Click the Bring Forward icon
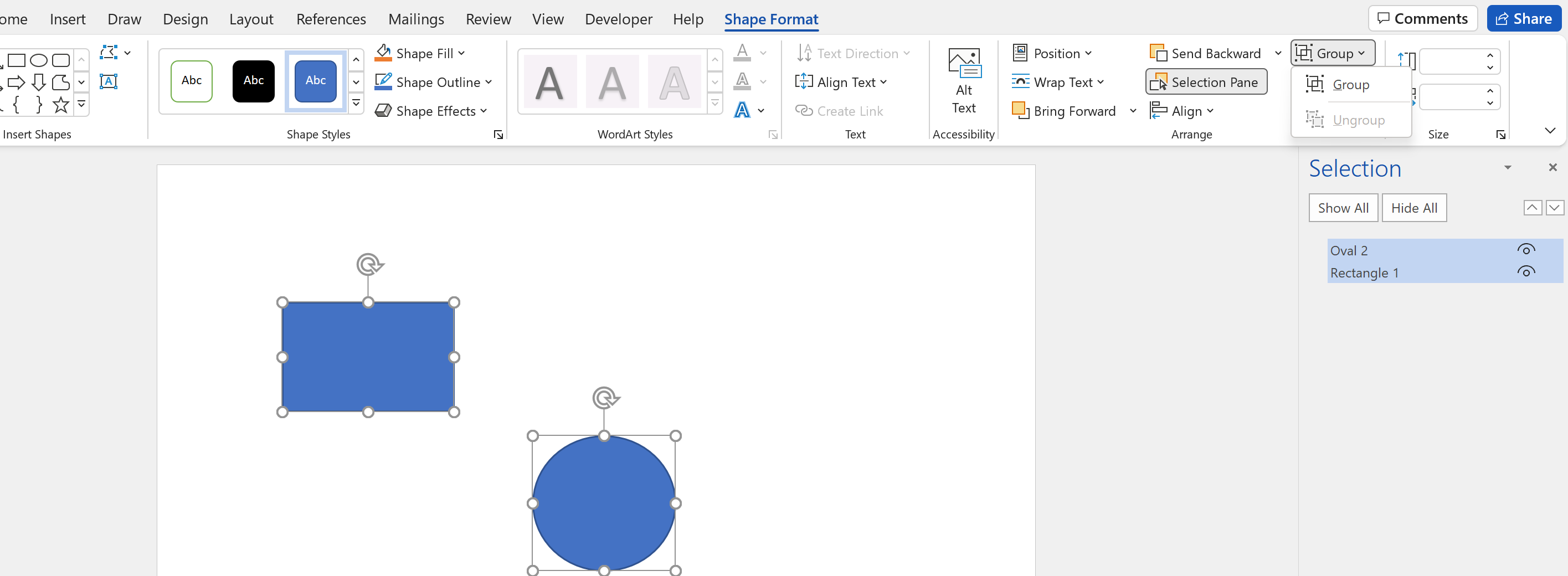1568x576 pixels. pyautogui.click(x=1020, y=111)
